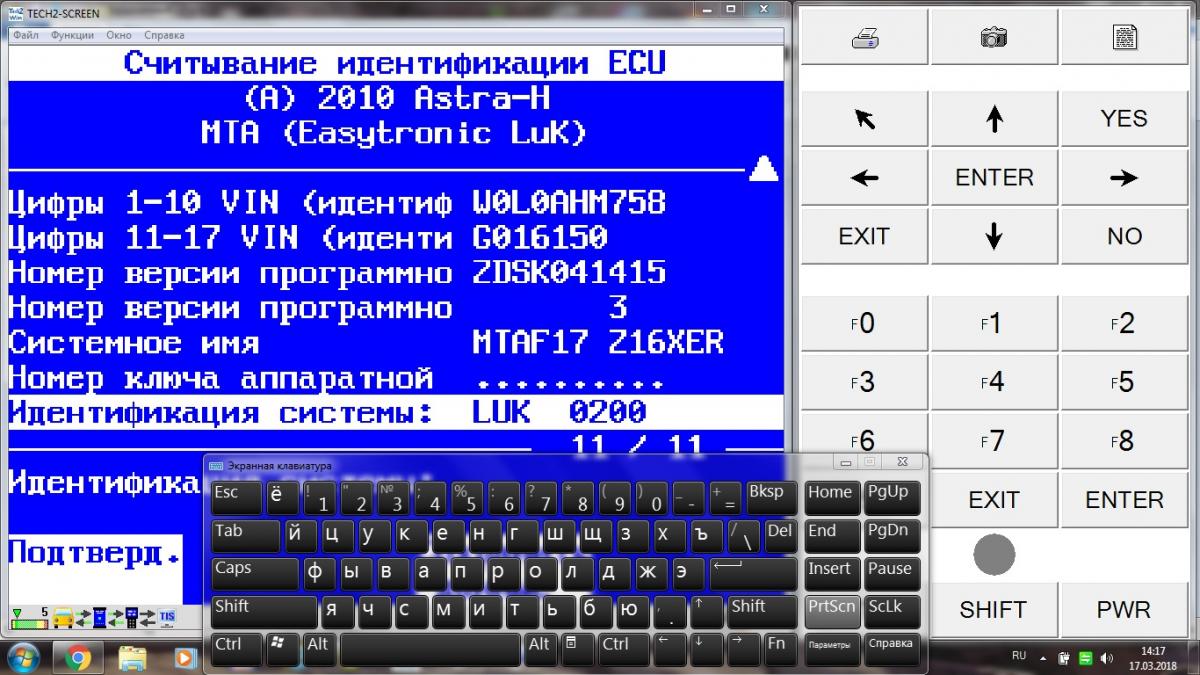Click the Backspace arrow key below Del key
Screen dimensions: 1200x675
(x=753, y=572)
